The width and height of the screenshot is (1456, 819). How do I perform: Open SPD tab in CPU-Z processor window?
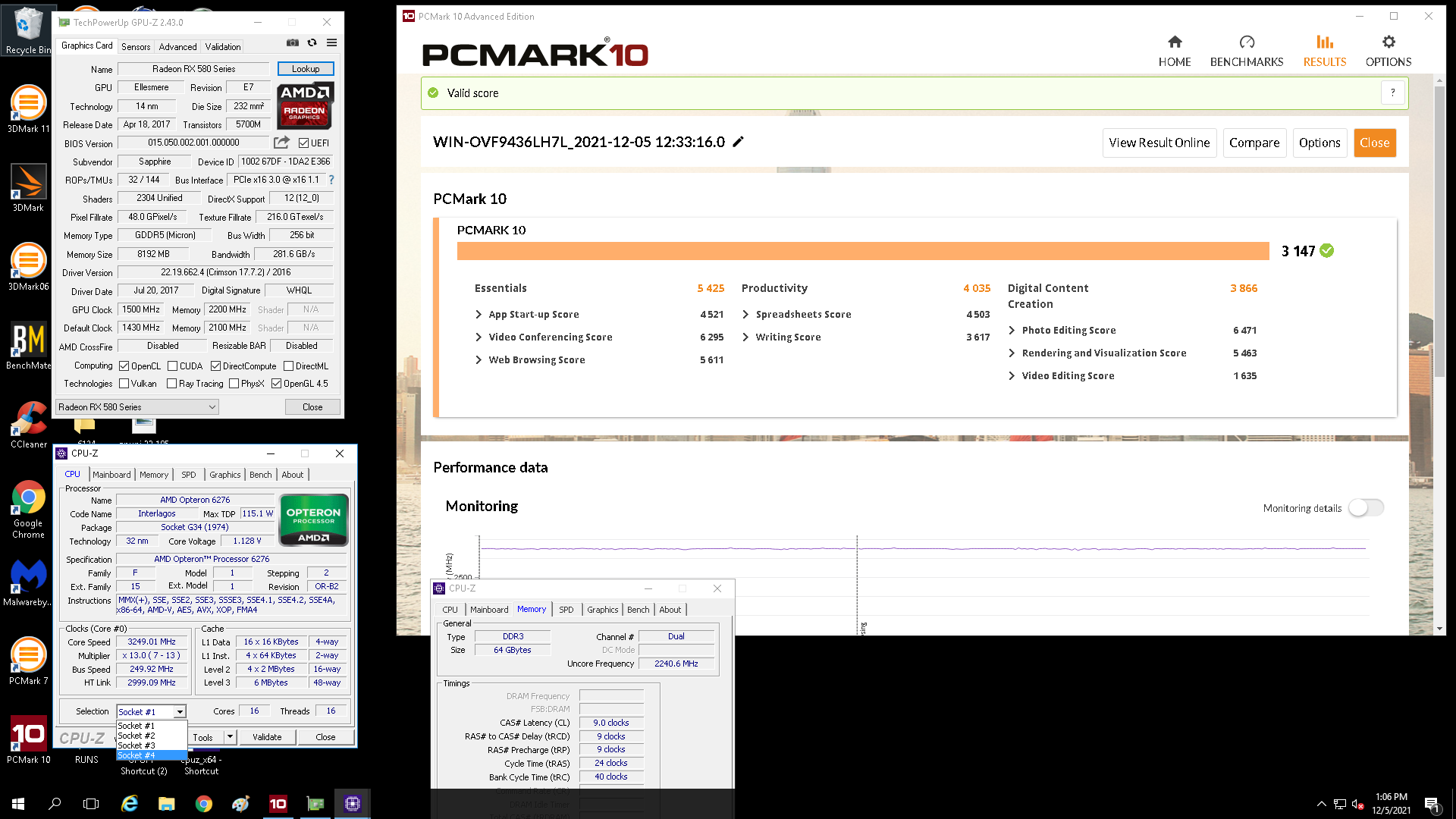point(189,475)
